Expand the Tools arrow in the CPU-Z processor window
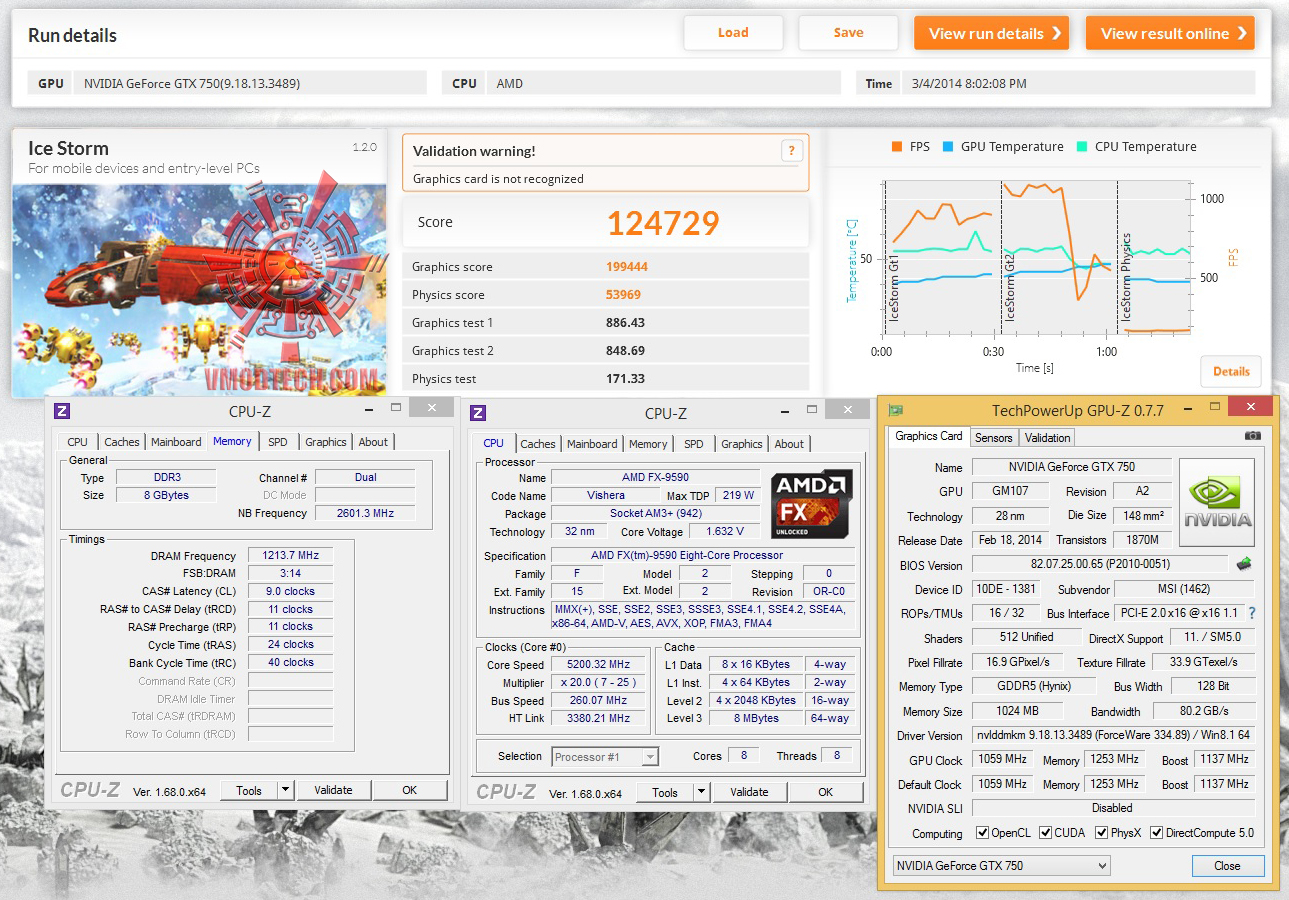Screen dimensions: 1289x900 point(701,793)
